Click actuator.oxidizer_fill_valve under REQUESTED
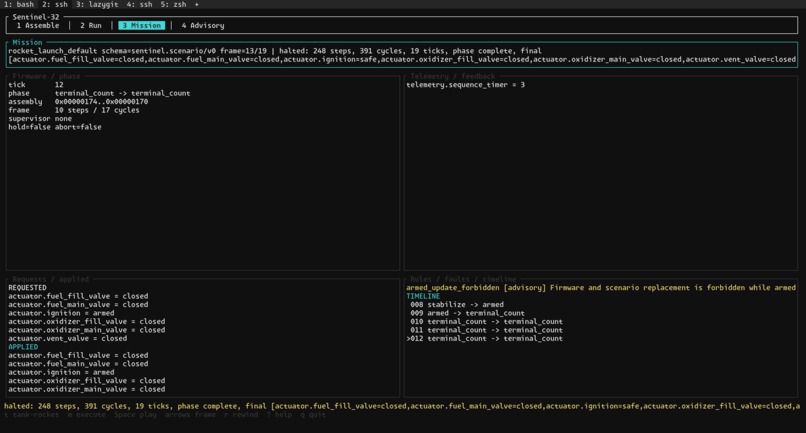This screenshot has width=806, height=433. [x=86, y=322]
